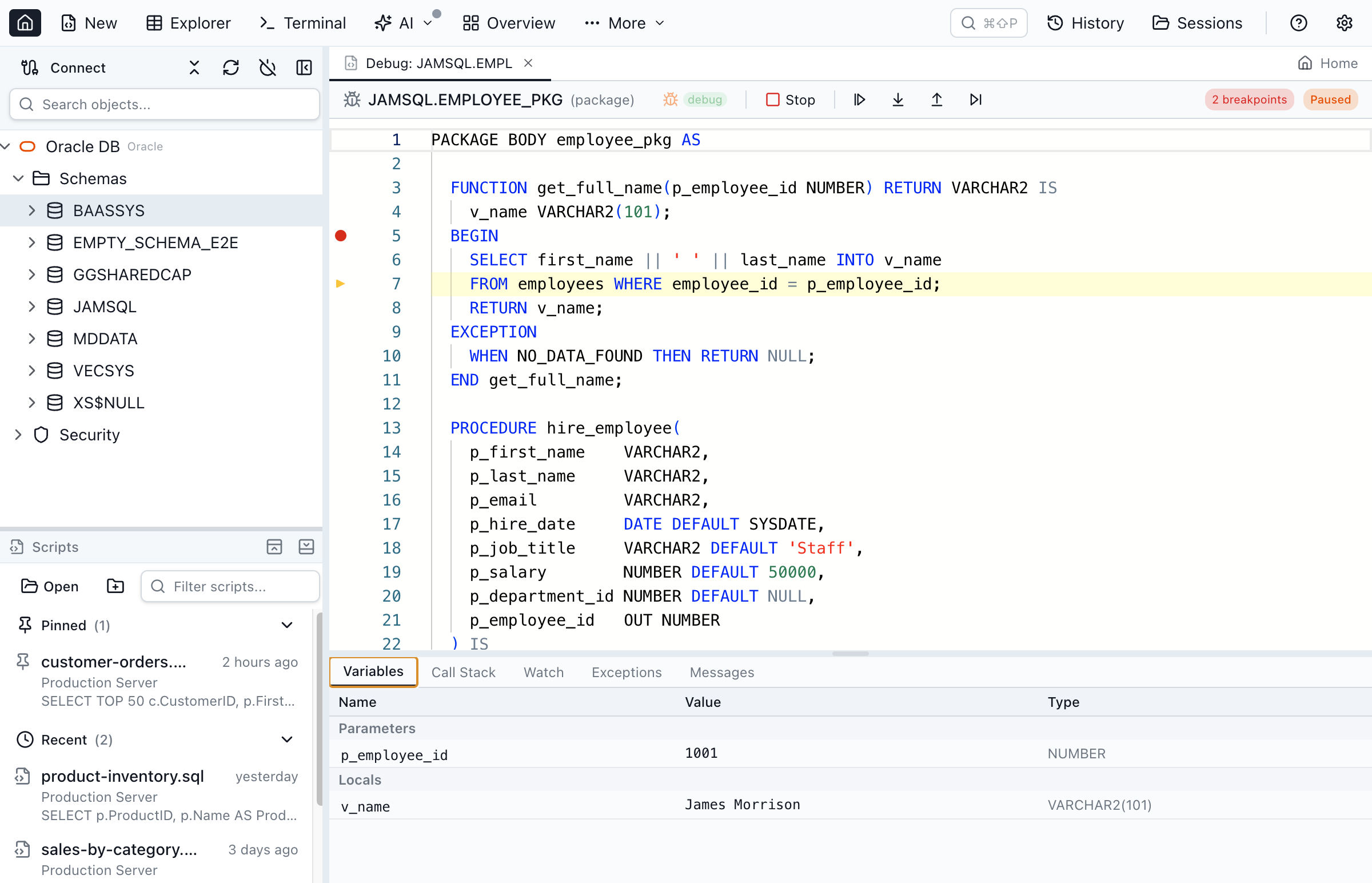Select the Step Into debug icon
Viewport: 1372px width, 883px height.
tap(898, 99)
